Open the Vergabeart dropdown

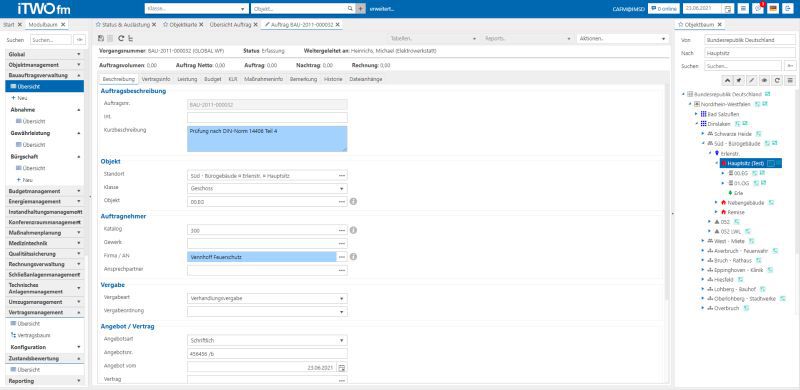267,298
